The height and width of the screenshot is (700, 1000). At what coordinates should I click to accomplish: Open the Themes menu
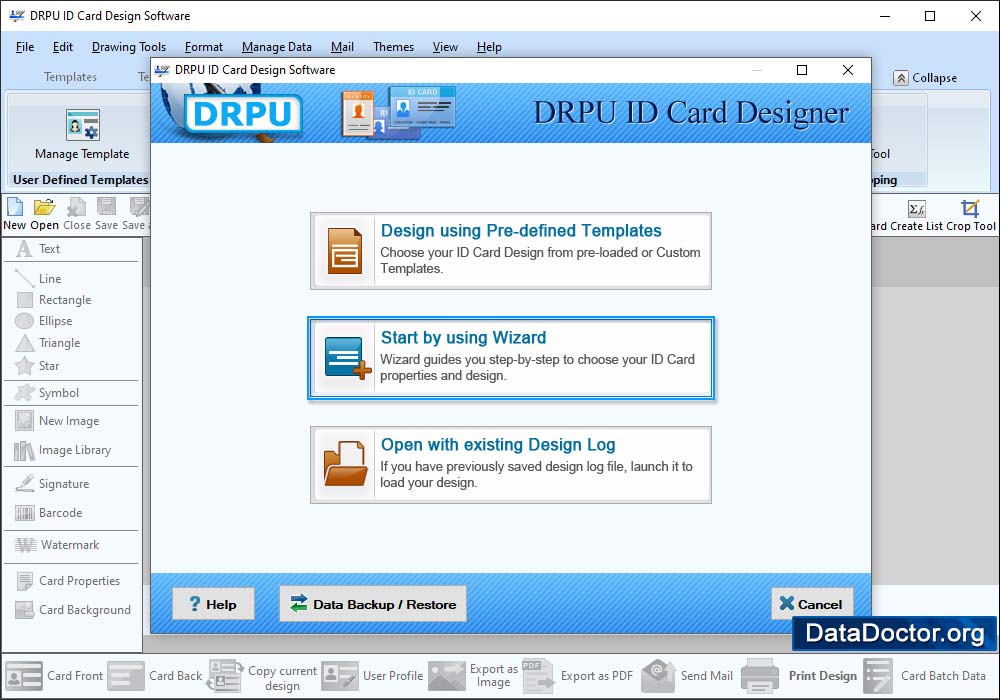pos(393,47)
